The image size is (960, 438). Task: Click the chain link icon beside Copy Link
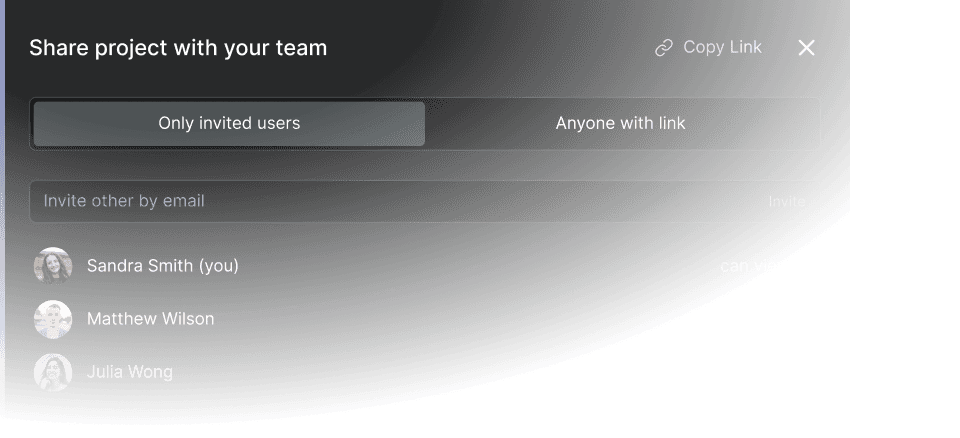coord(664,48)
